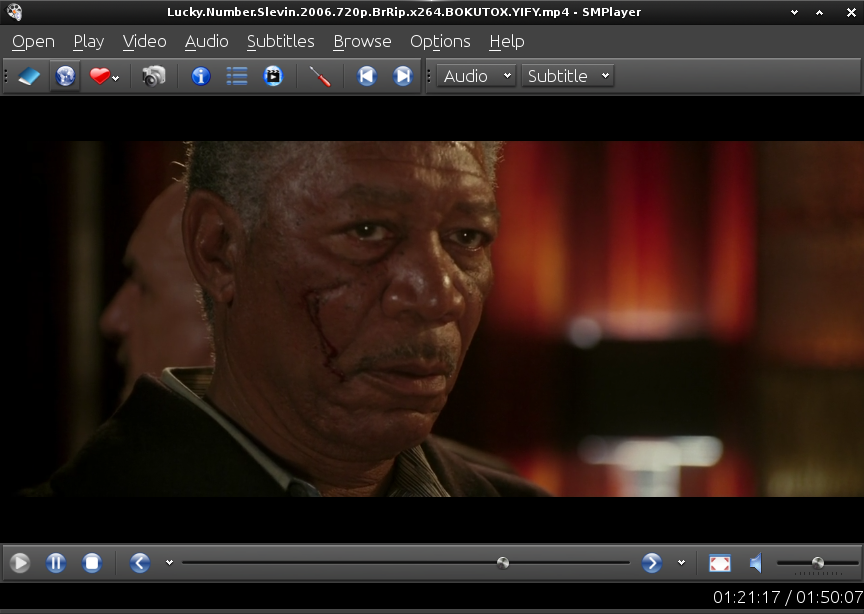The height and width of the screenshot is (614, 864).
Task: Click the red heart favorites icon
Action: click(x=100, y=76)
